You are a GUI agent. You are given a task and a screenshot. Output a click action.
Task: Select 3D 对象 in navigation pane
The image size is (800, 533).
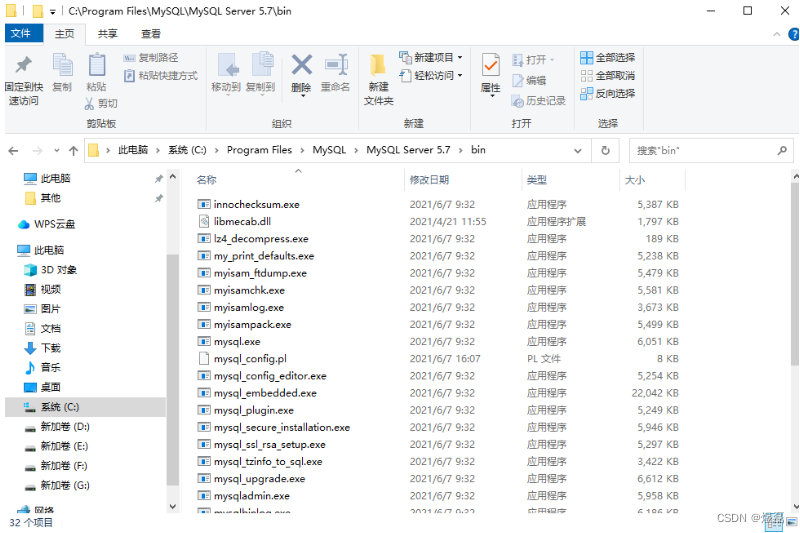point(51,270)
